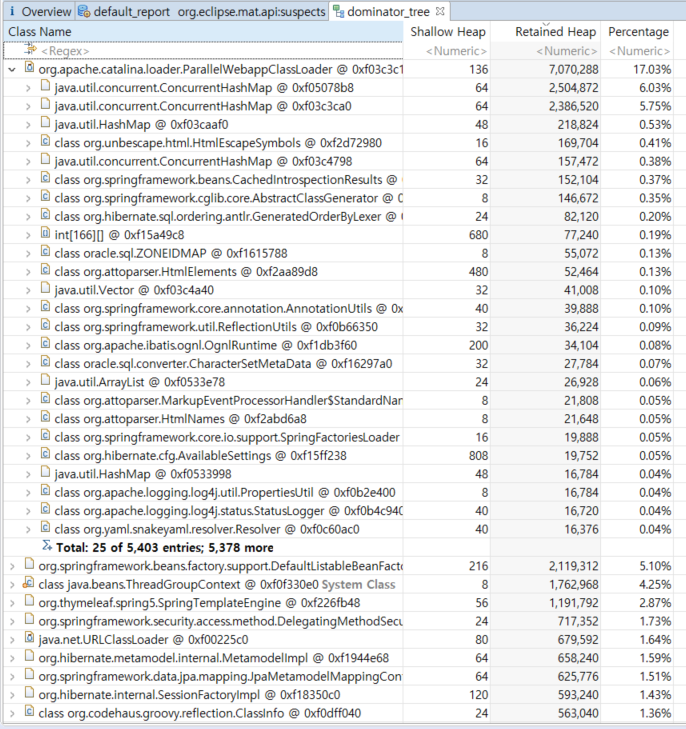Sort by Shallow Heap column header
The image size is (686, 729).
(x=447, y=32)
